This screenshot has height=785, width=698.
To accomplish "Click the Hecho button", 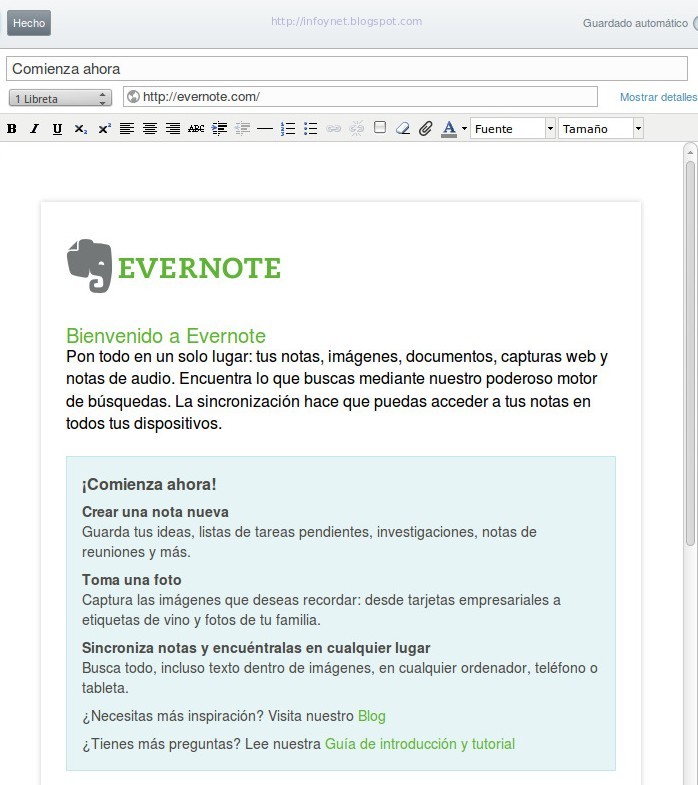I will [x=29, y=23].
